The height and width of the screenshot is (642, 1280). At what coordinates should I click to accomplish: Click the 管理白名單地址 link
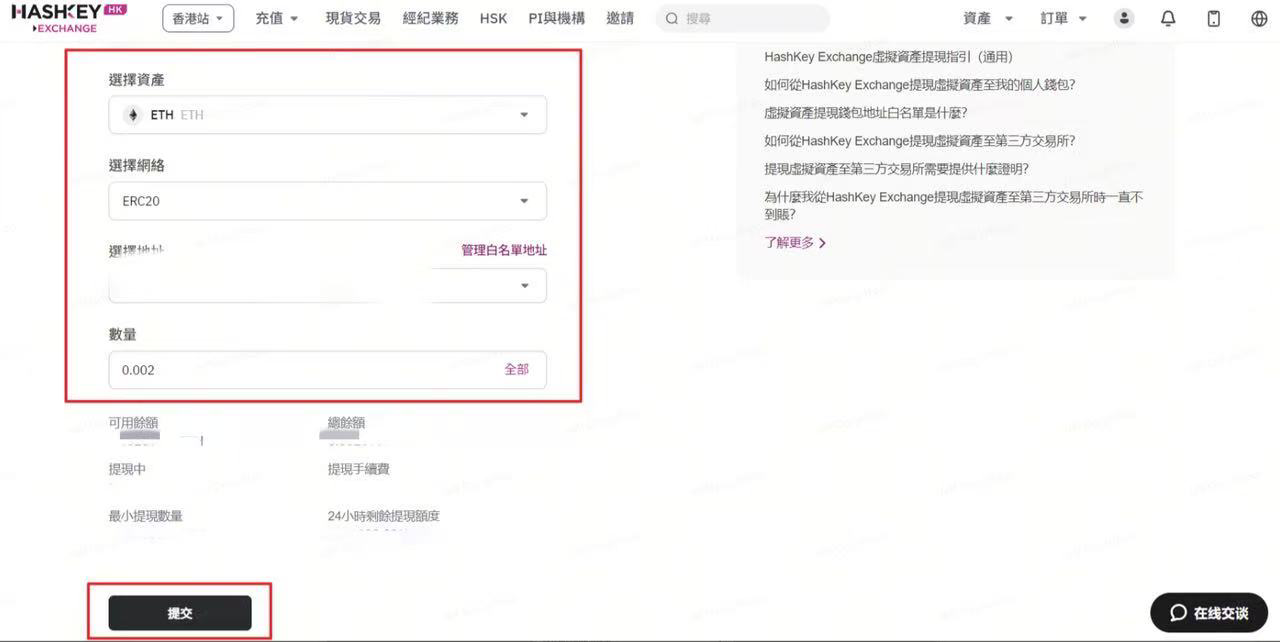pos(503,250)
